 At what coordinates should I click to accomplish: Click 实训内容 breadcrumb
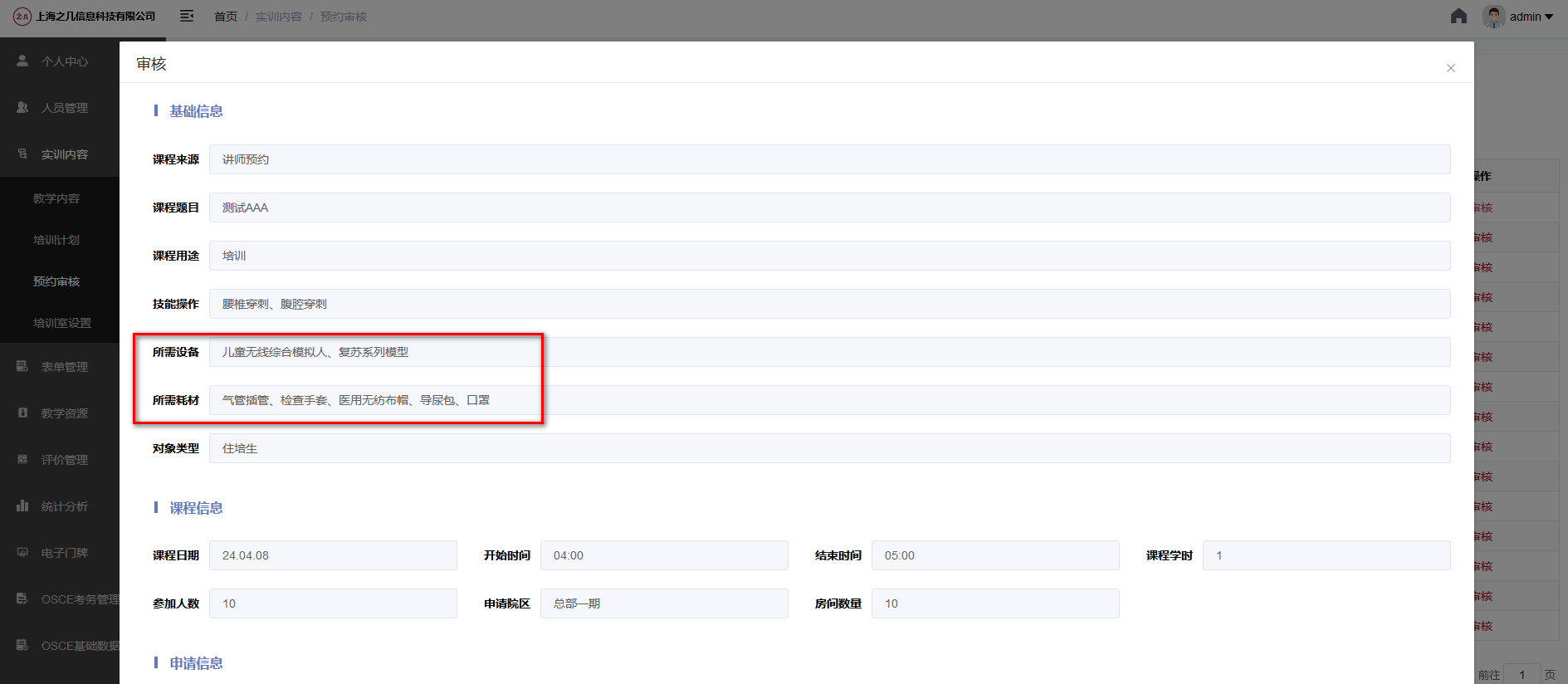pos(279,17)
